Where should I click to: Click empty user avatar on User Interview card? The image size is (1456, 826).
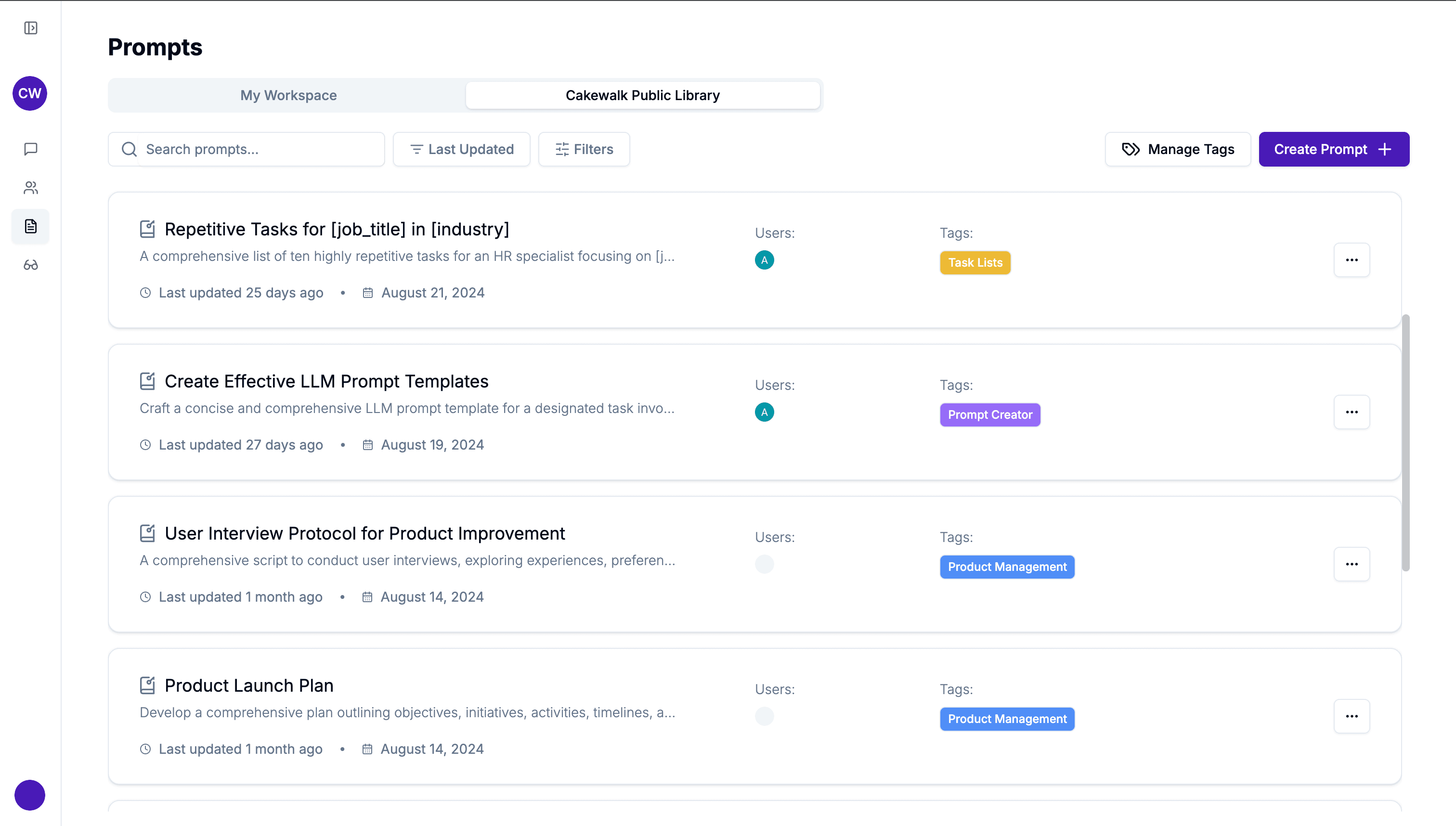coord(764,564)
